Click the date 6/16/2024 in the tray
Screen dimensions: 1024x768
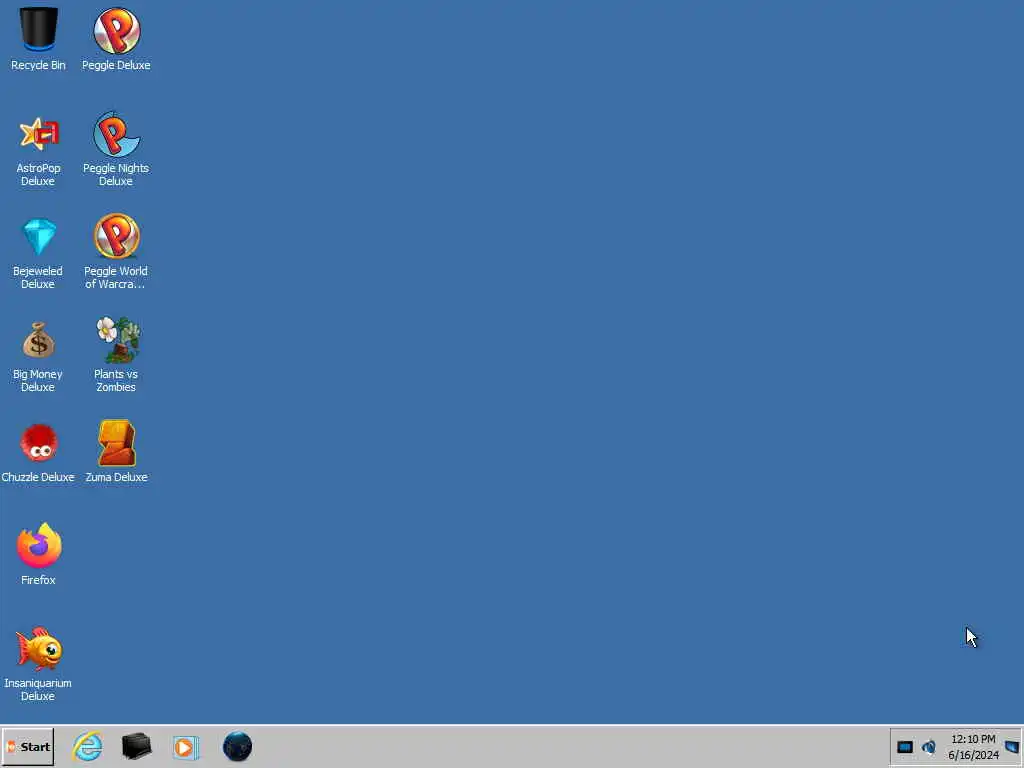pyautogui.click(x=974, y=755)
